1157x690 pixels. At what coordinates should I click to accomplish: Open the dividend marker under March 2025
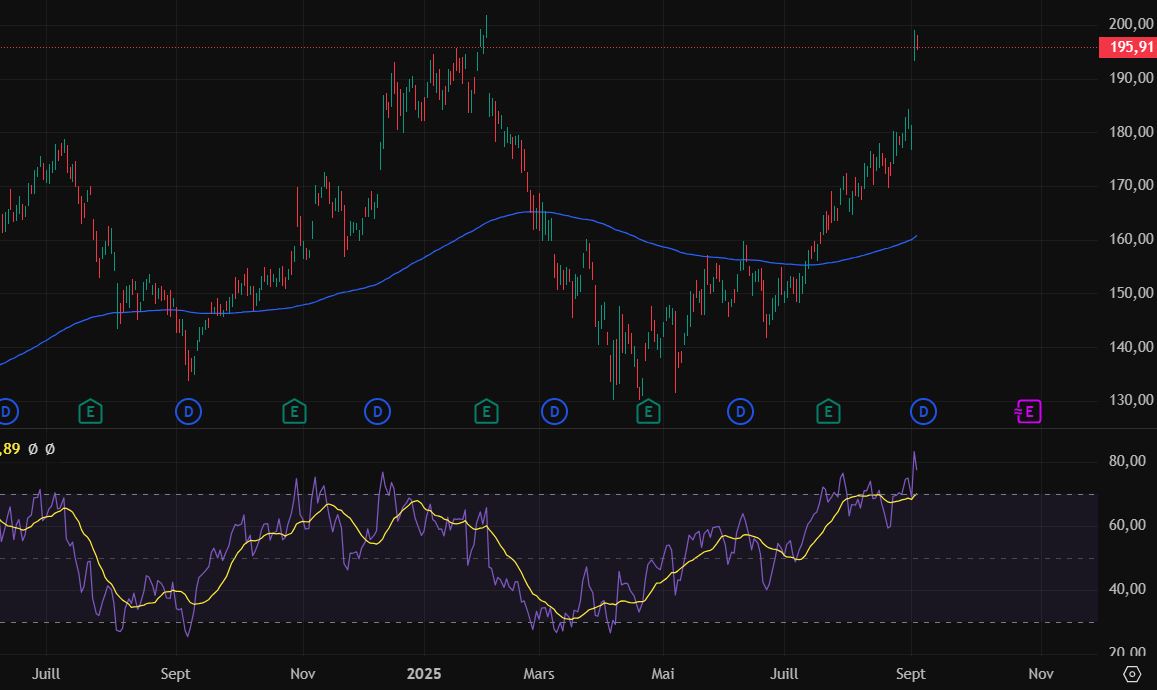(x=554, y=410)
